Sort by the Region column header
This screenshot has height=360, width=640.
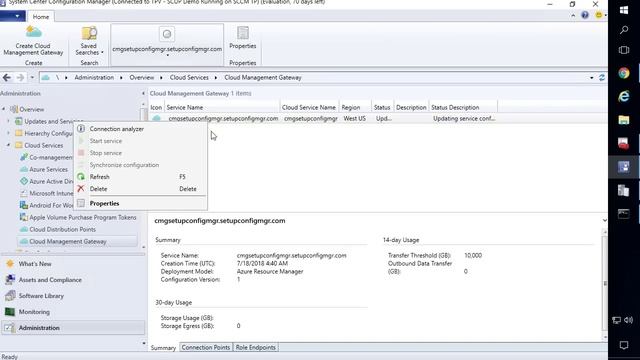[355, 107]
